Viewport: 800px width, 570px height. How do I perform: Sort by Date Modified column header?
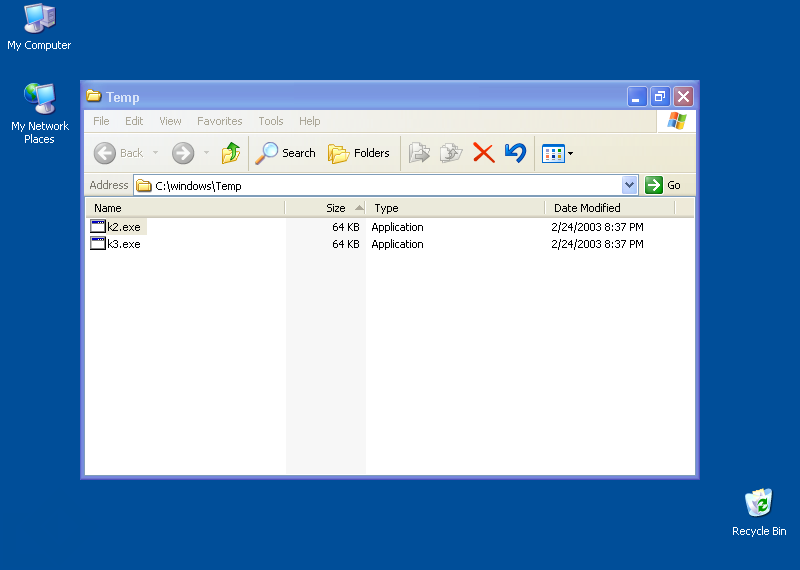point(610,208)
